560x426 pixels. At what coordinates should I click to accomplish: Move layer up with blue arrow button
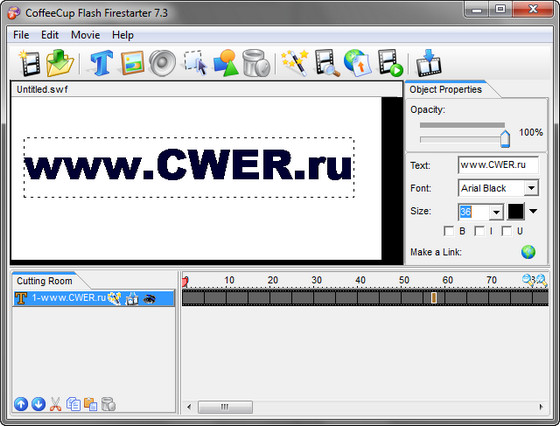(x=21, y=404)
